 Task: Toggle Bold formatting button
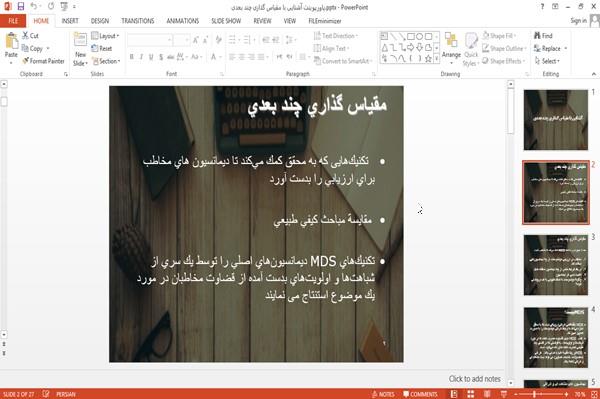click(132, 57)
